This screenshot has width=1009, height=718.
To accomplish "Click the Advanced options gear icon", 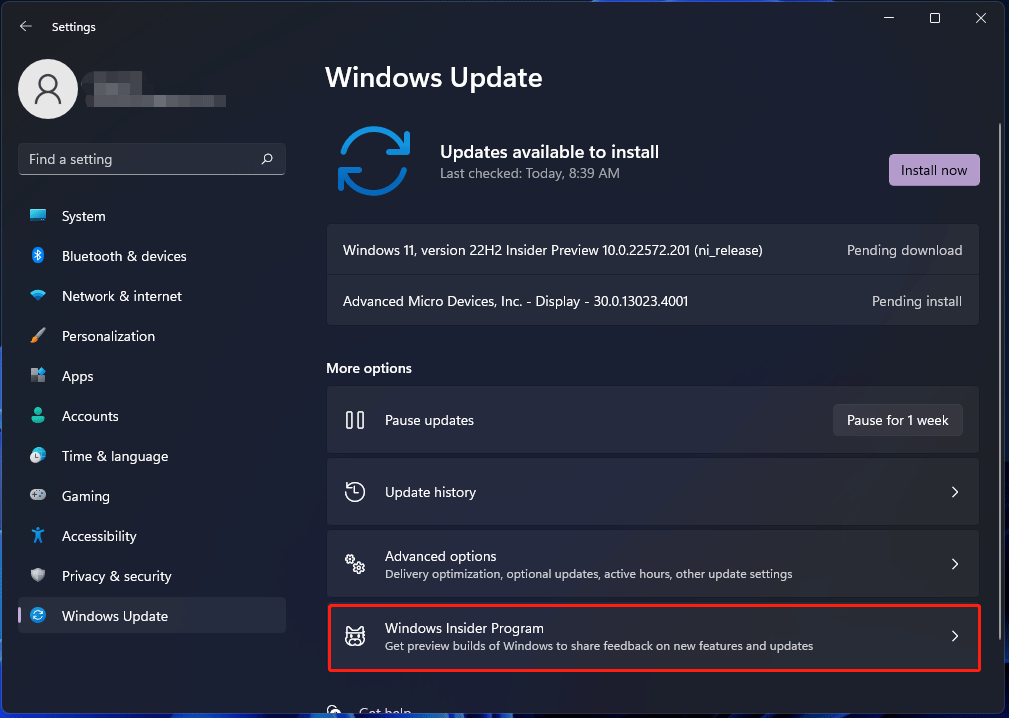I will 355,564.
